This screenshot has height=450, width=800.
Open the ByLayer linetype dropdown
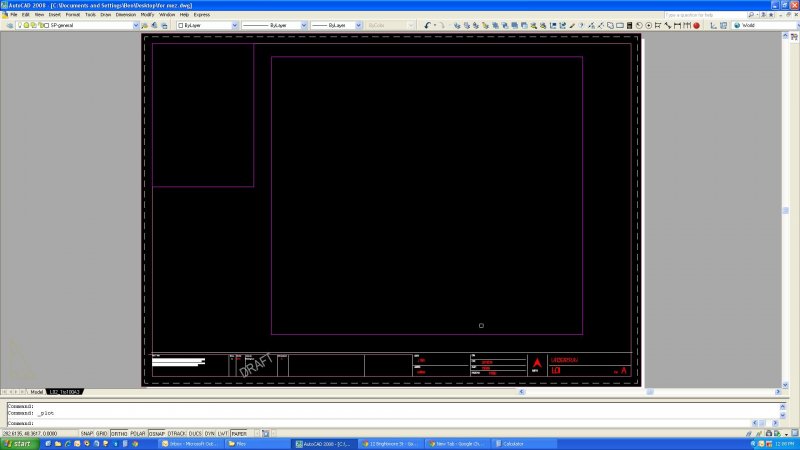point(274,25)
